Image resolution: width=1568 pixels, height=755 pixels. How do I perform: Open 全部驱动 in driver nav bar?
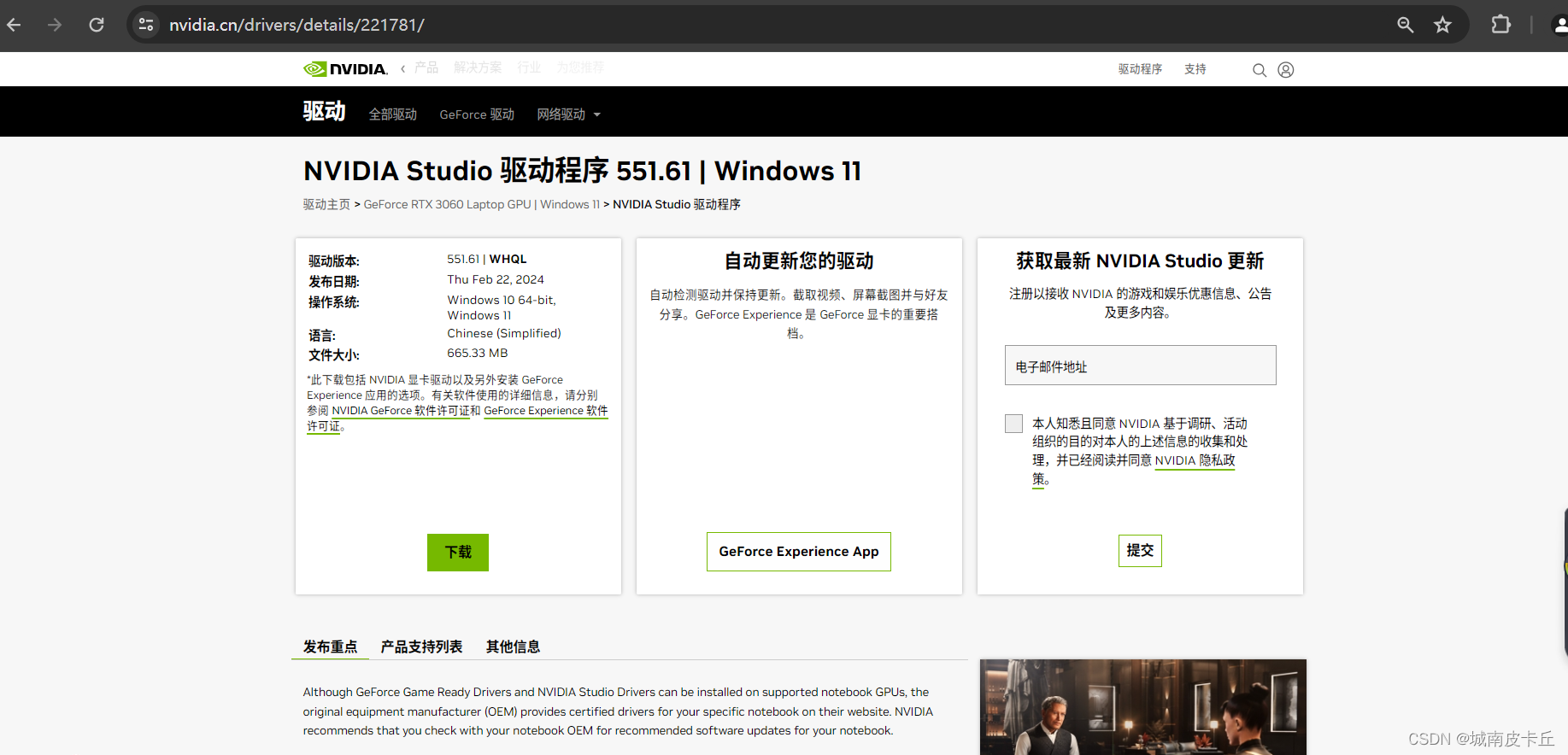point(393,114)
